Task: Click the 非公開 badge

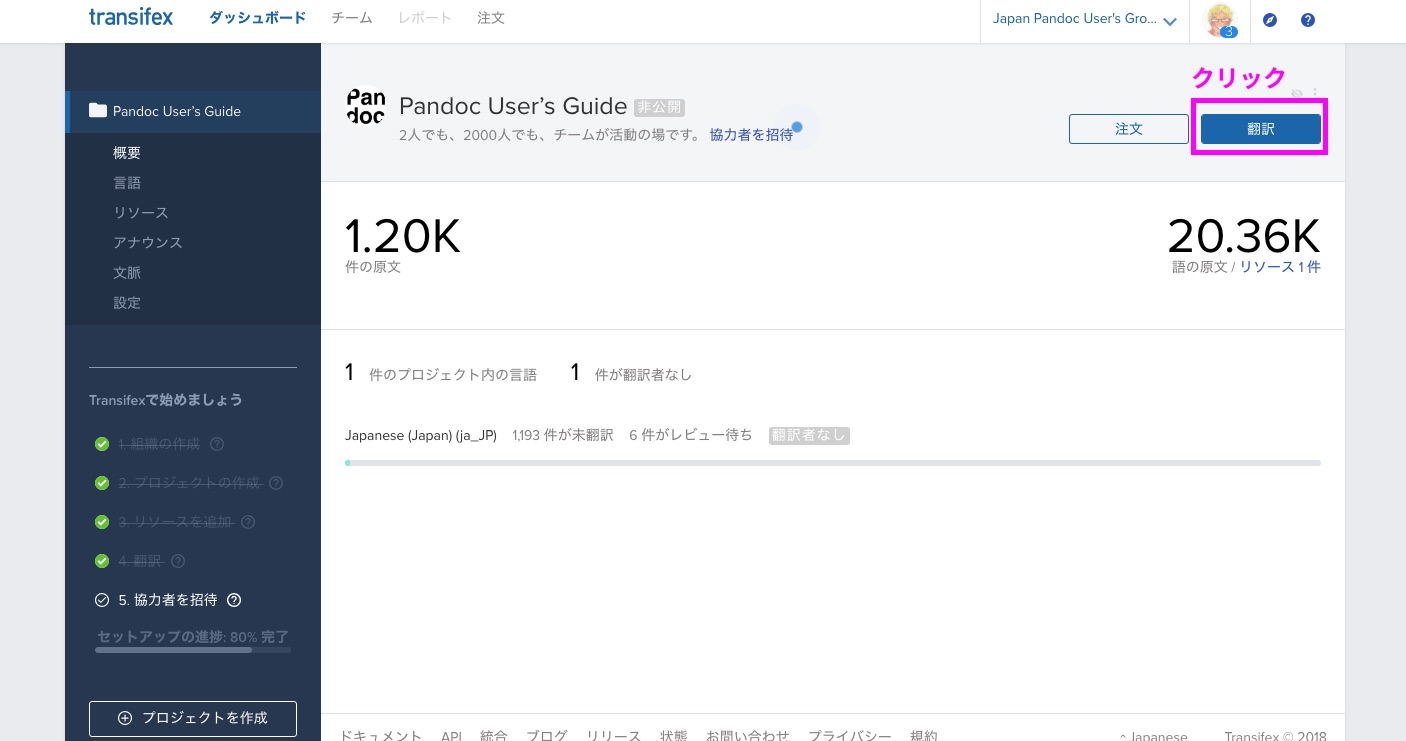Action: point(660,107)
